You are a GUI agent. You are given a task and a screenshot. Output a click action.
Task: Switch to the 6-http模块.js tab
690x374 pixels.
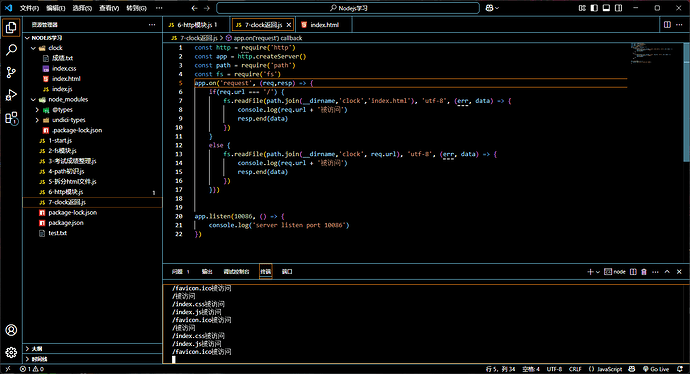tap(197, 25)
